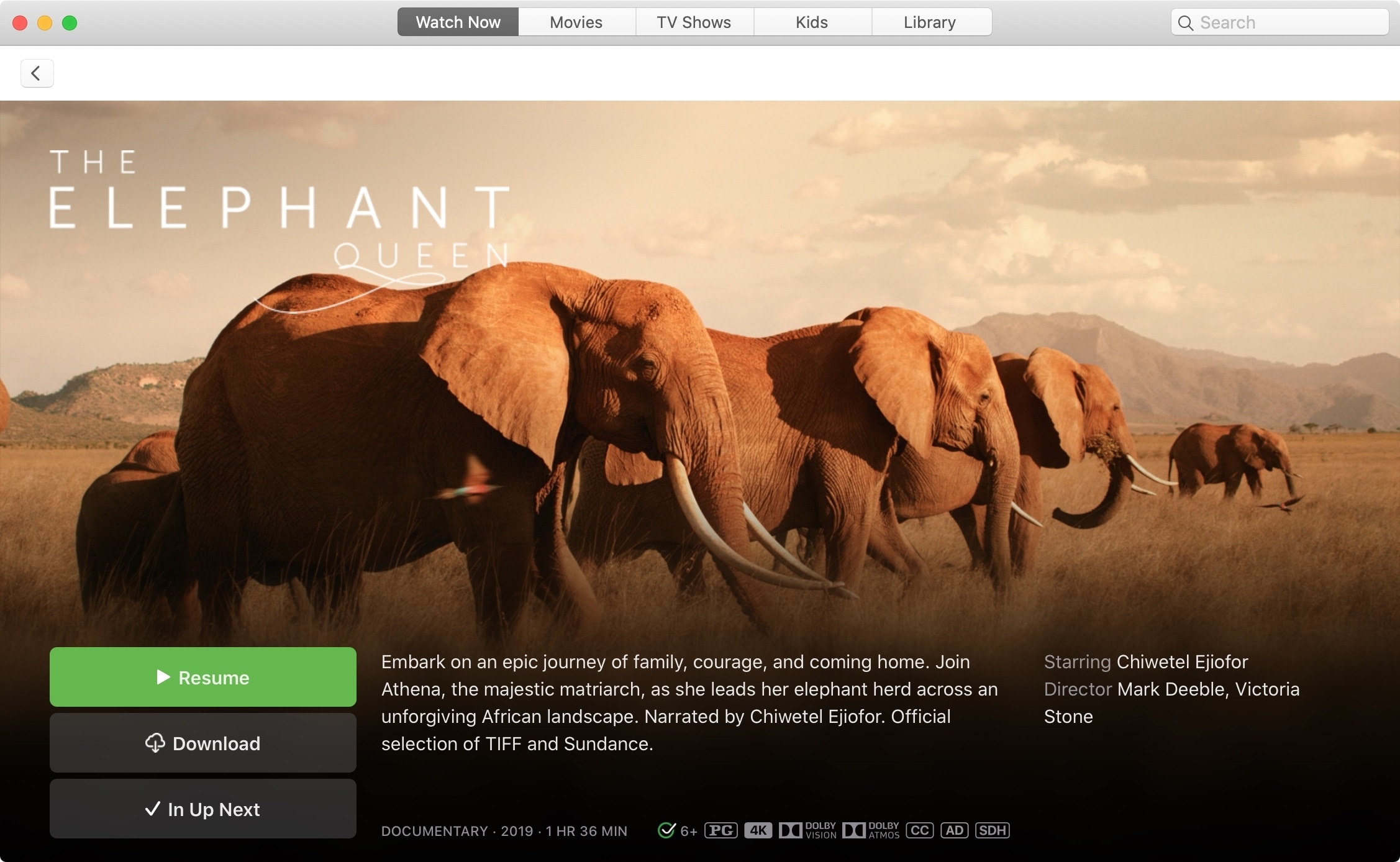The width and height of the screenshot is (1400, 862).
Task: Click the CC closed captions badge
Action: [920, 830]
